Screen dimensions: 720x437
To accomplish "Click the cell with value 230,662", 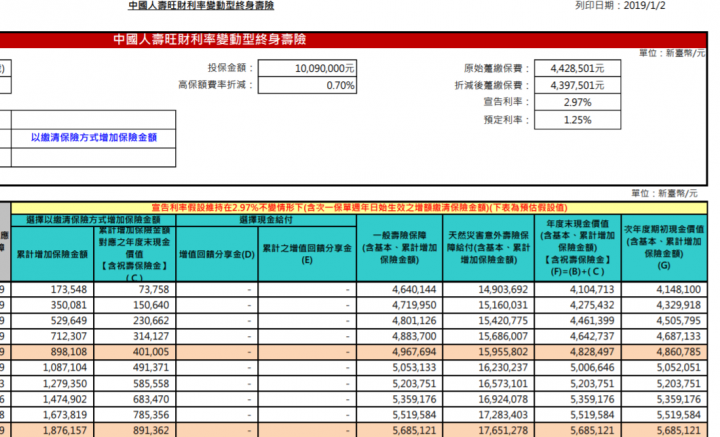I will point(135,321).
